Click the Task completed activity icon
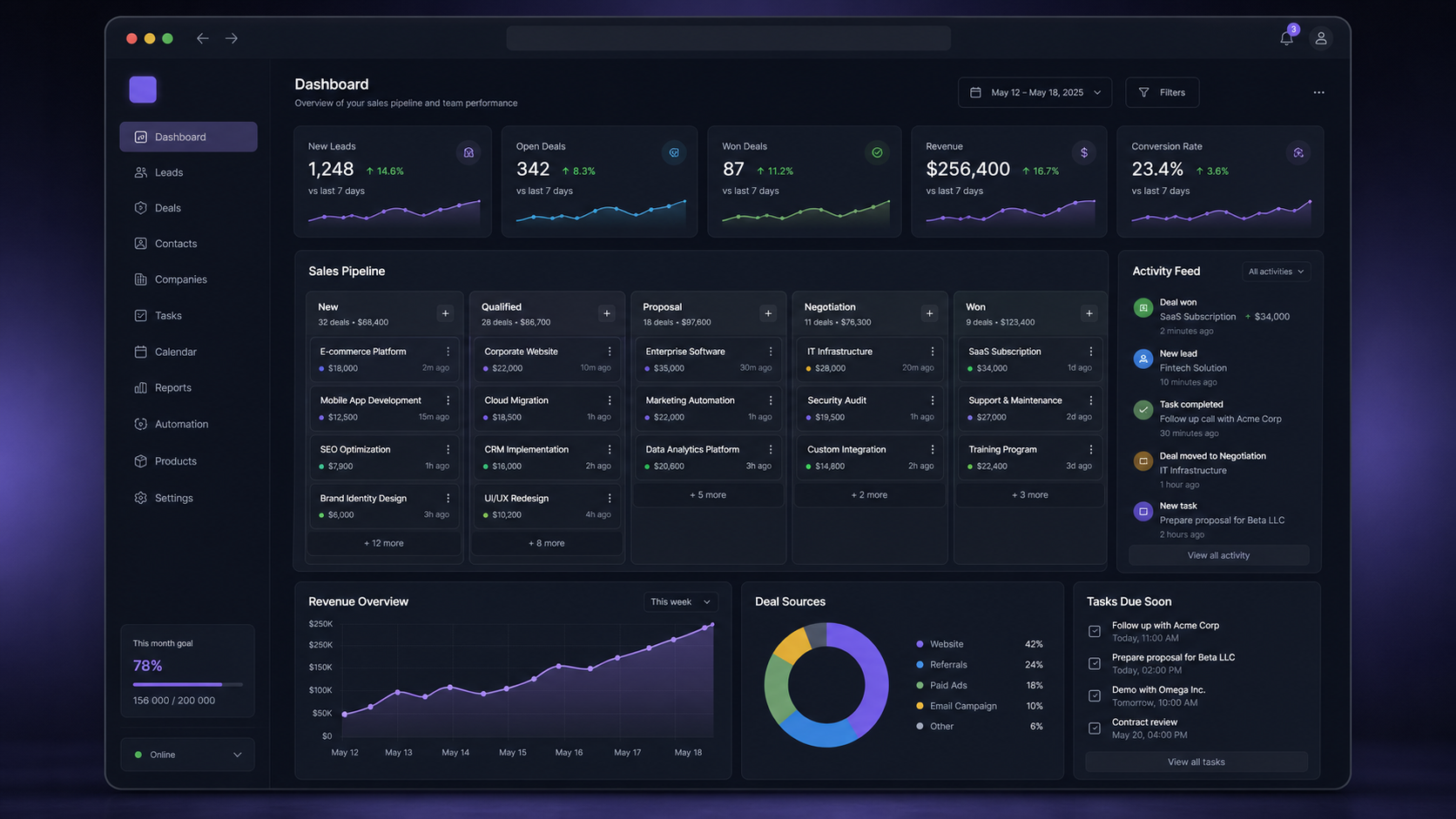 click(x=1143, y=409)
